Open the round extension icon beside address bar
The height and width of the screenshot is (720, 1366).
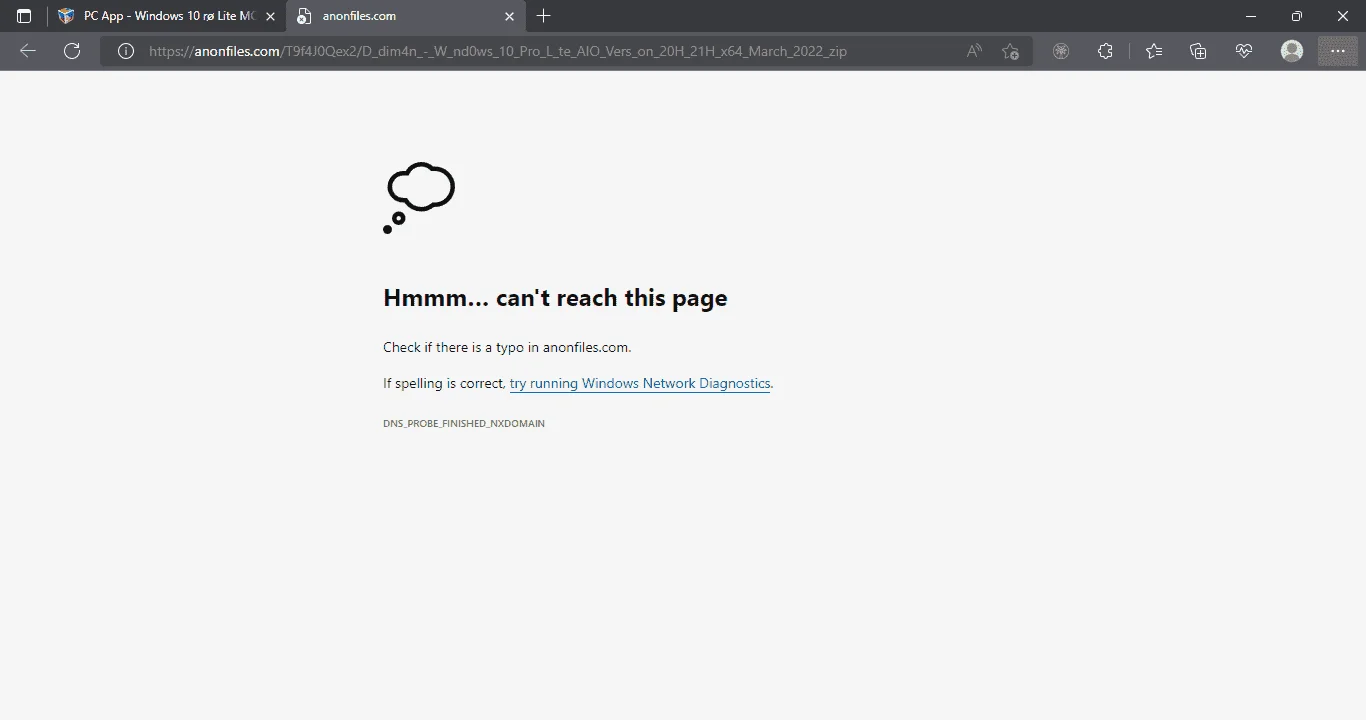1061,51
